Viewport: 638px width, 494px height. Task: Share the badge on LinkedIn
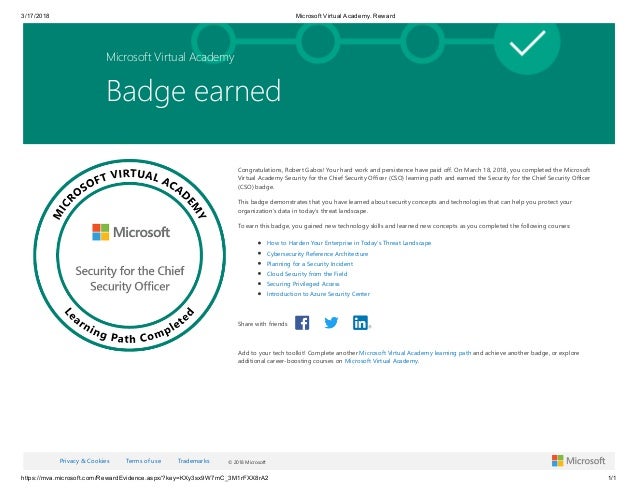click(x=361, y=323)
